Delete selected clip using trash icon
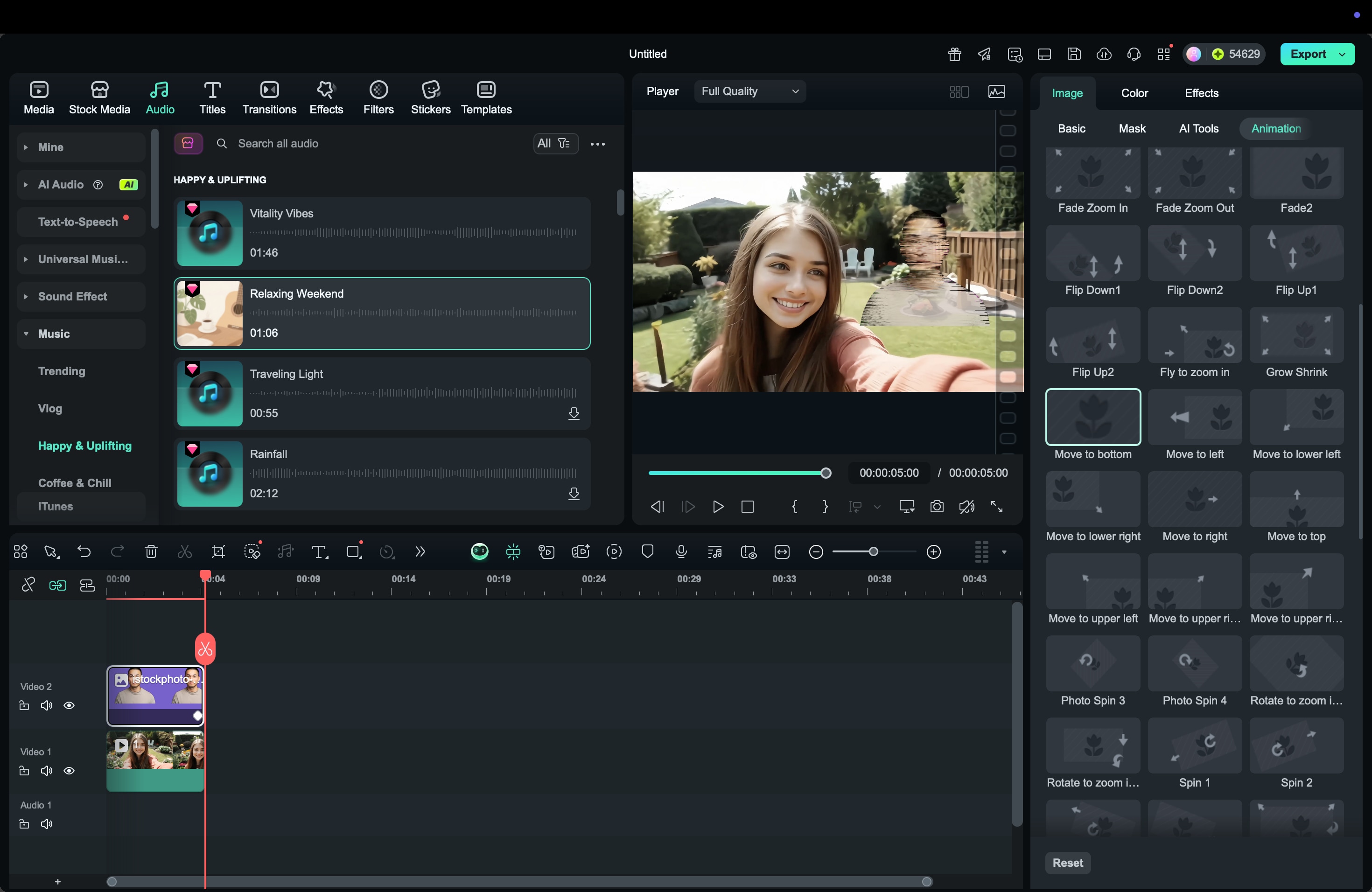This screenshot has height=892, width=1372. (151, 551)
